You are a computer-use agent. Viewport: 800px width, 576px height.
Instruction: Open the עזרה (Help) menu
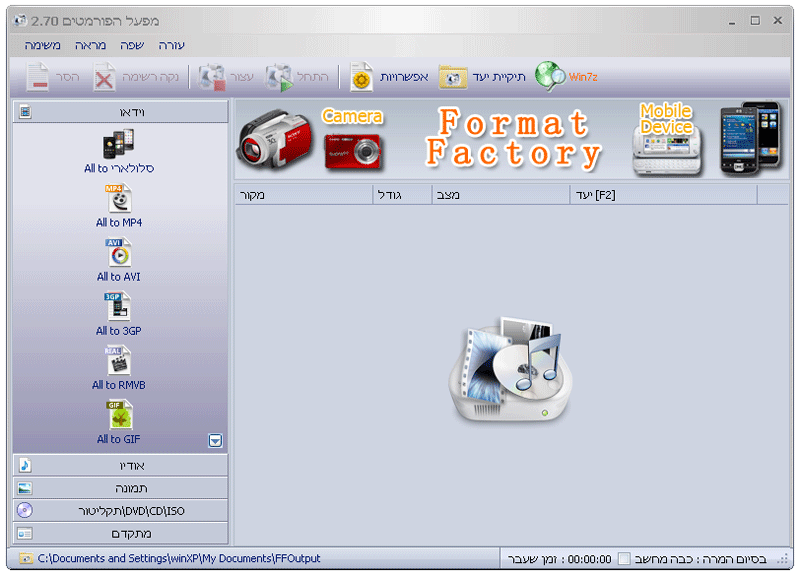pos(171,45)
